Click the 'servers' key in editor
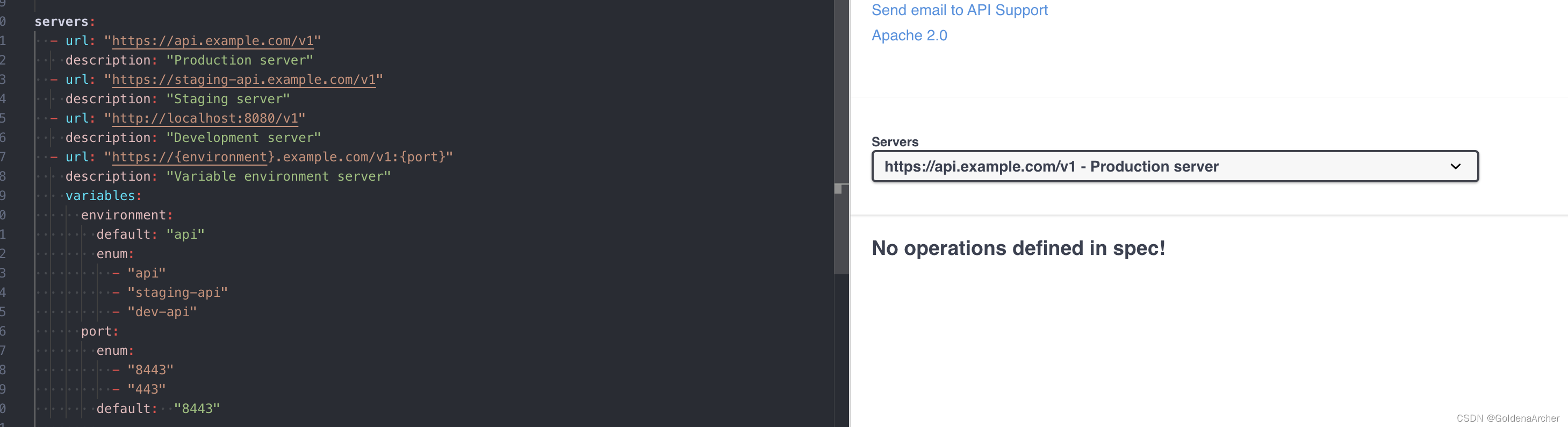This screenshot has width=1568, height=427. click(61, 22)
